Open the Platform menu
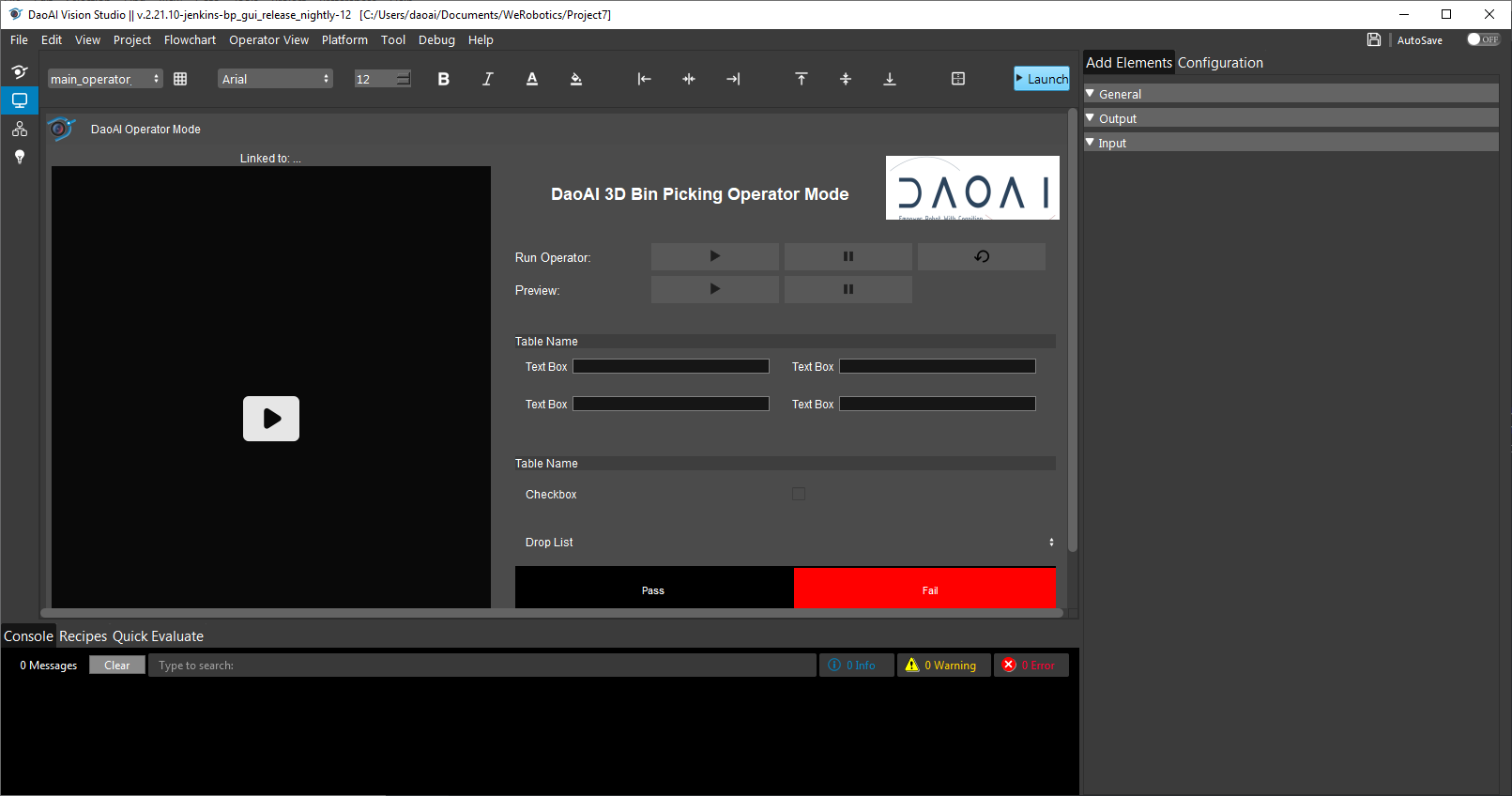Image resolution: width=1512 pixels, height=796 pixels. coord(344,39)
